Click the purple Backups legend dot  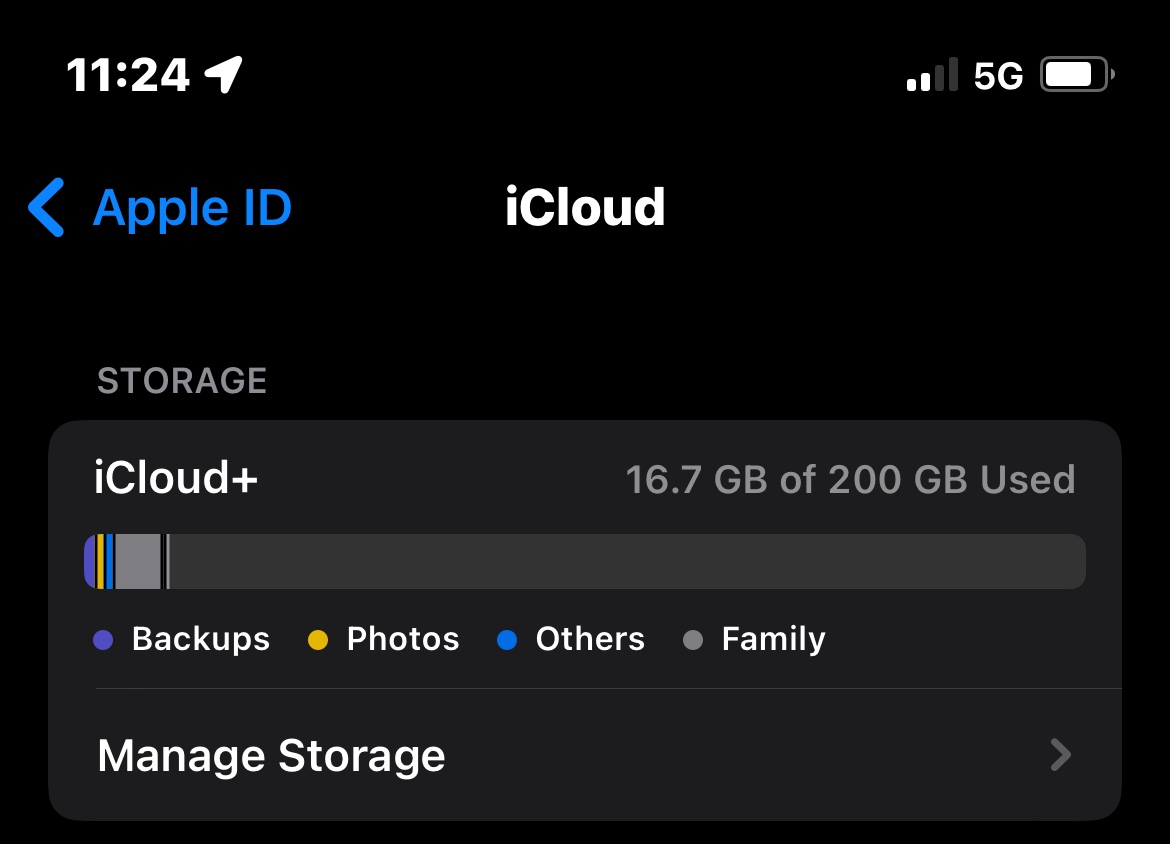103,640
